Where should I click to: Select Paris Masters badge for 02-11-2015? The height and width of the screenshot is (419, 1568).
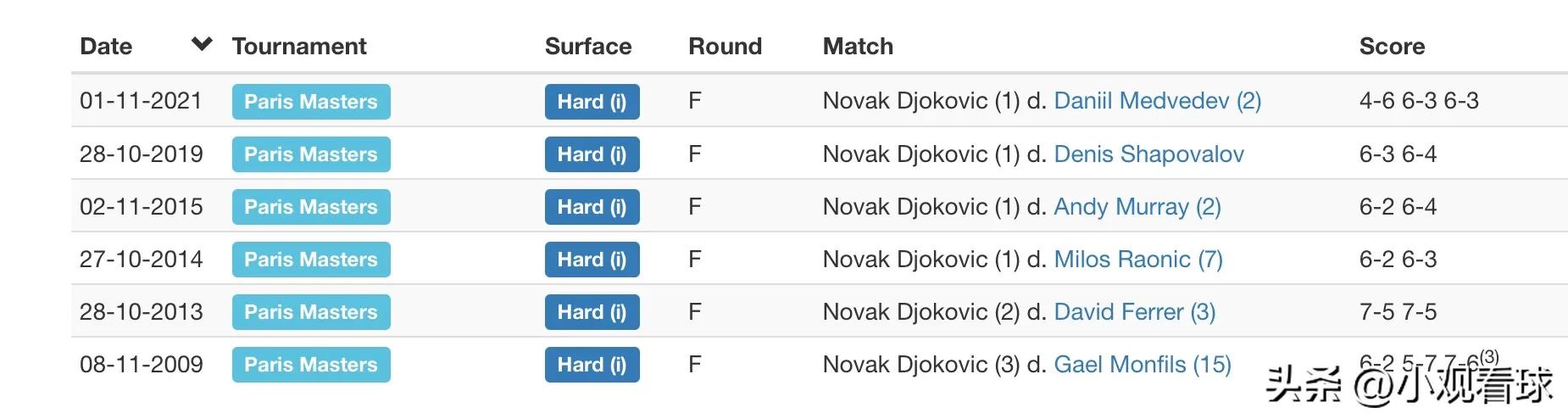pos(311,207)
